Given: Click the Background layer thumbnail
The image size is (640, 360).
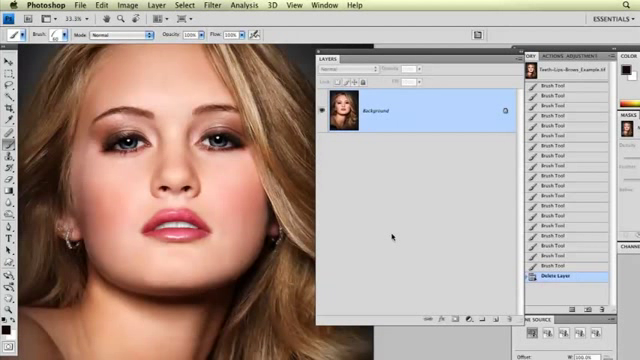Looking at the screenshot, I should tap(344, 111).
